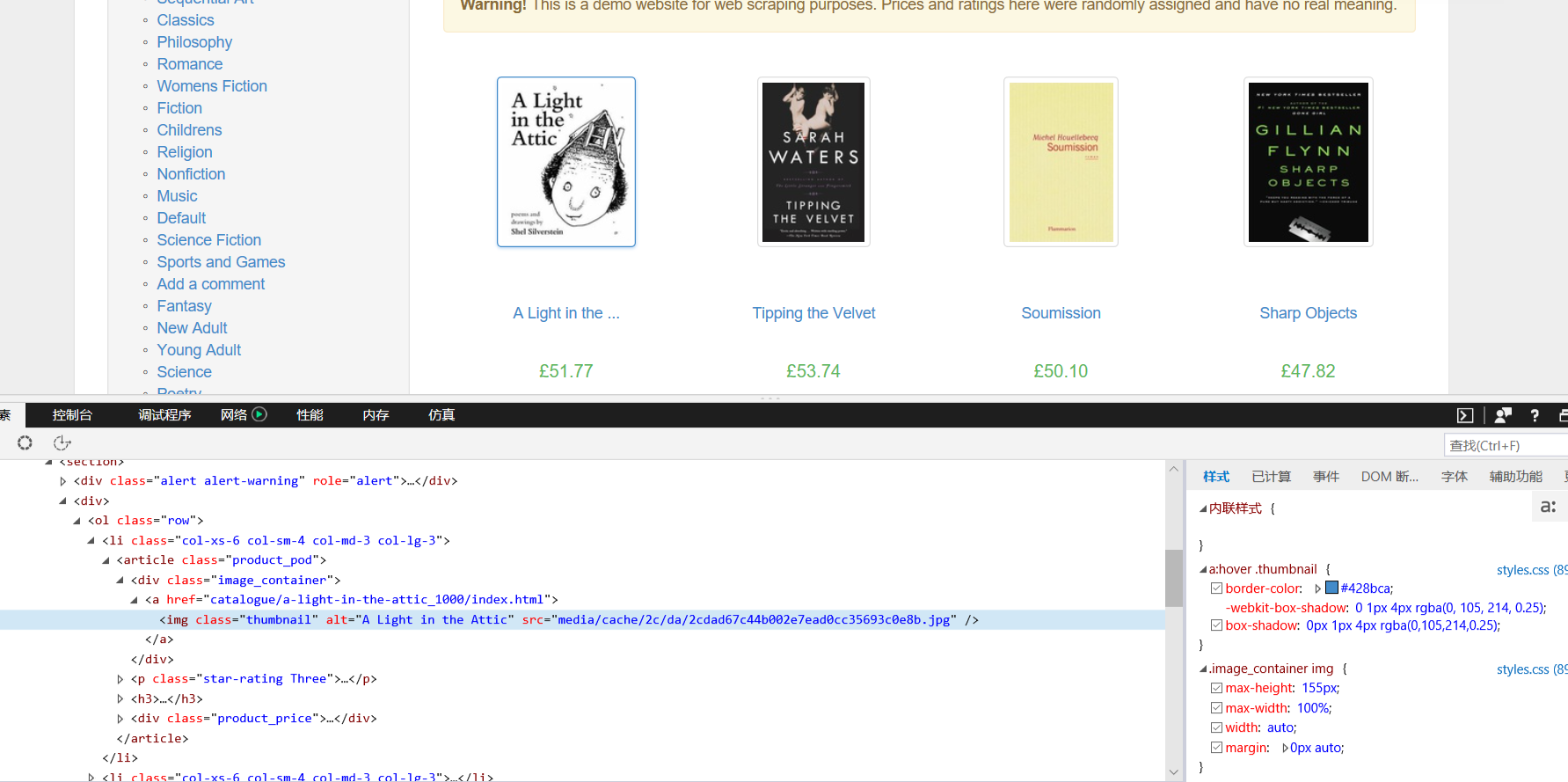This screenshot has height=782, width=1568.
Task: Open the Womens Fiction category link
Action: click(x=212, y=86)
